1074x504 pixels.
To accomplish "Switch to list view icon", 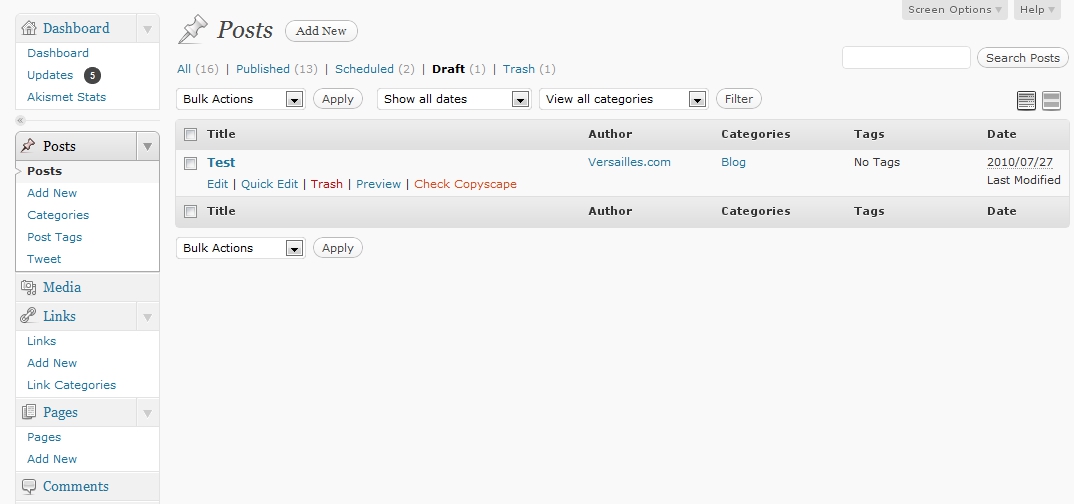I will point(1026,101).
